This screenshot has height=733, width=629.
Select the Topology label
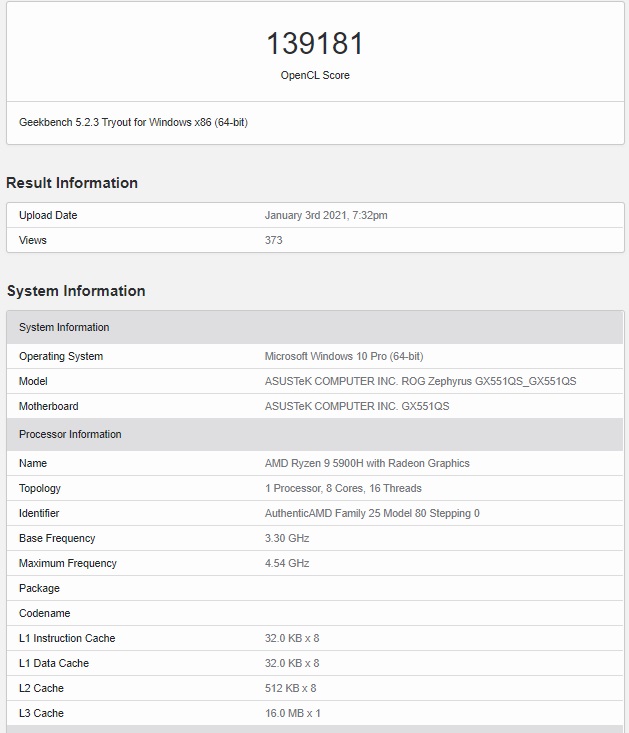40,489
